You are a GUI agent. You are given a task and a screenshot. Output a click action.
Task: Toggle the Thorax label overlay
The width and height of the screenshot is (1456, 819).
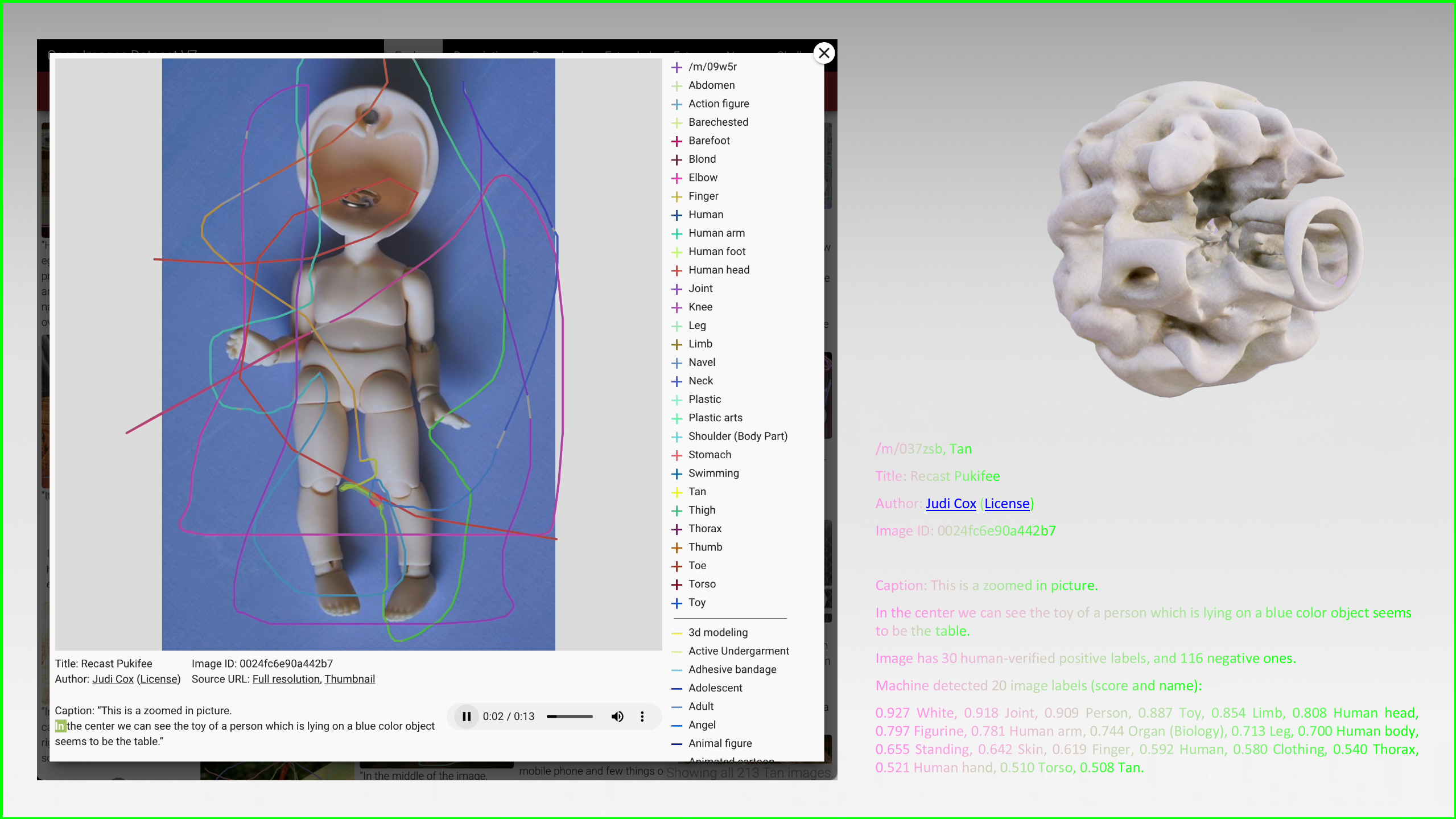[x=704, y=529]
